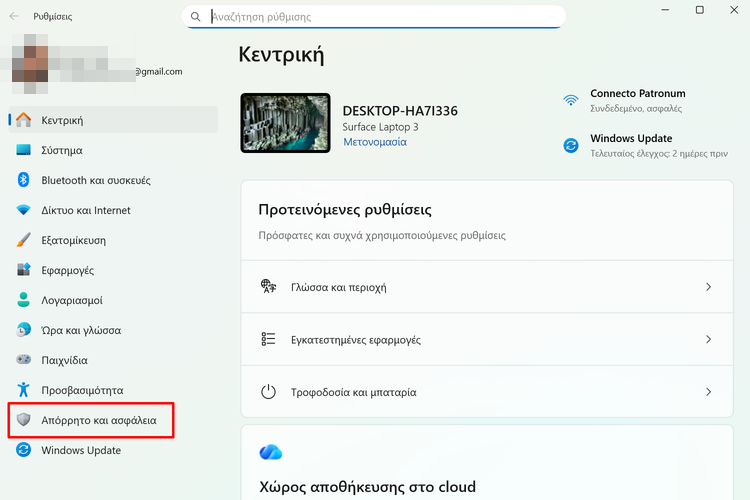
Task: Click the Bluetooth και συσκευές icon
Action: (25, 180)
